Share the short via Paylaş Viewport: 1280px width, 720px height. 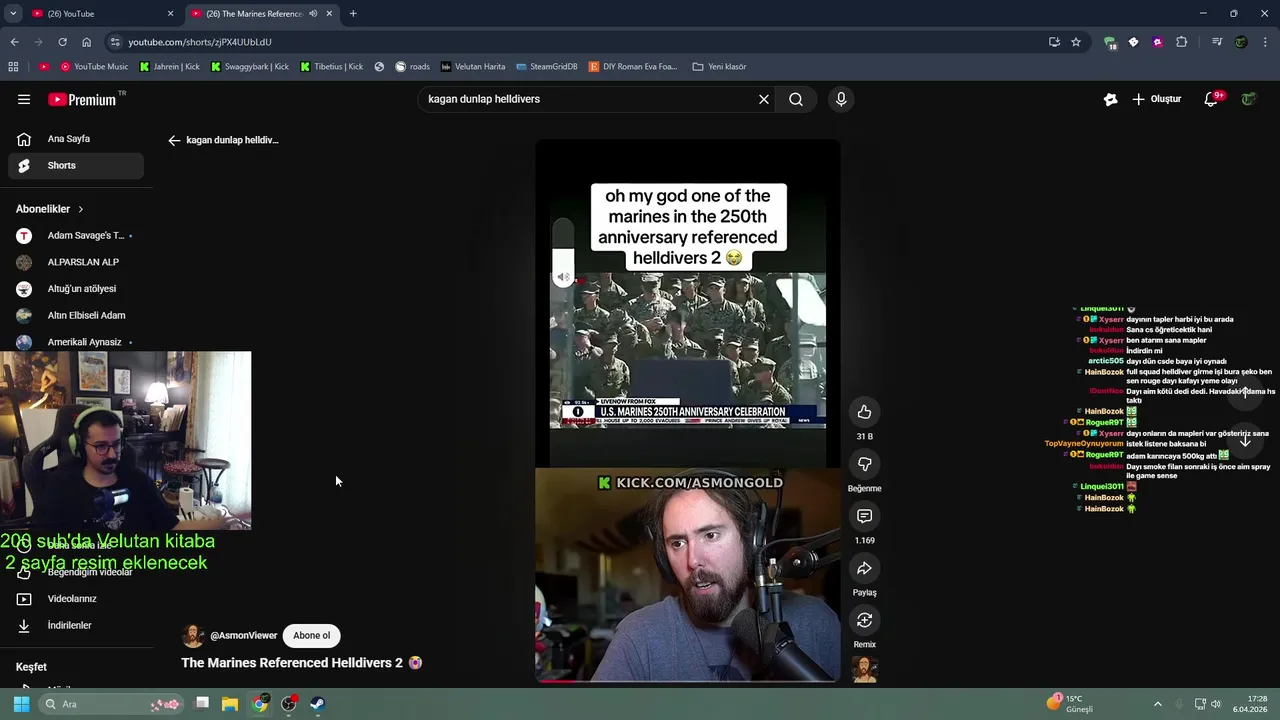click(x=864, y=568)
